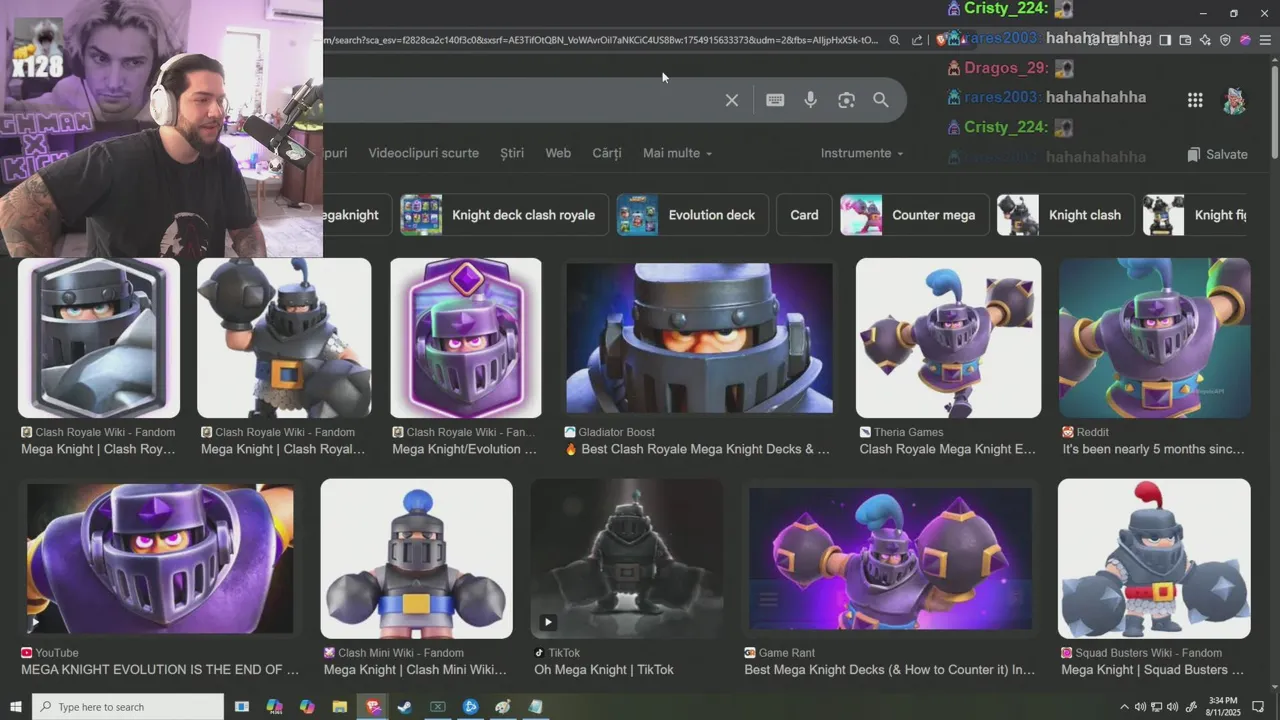The width and height of the screenshot is (1280, 720).
Task: Open the Leo AI sparkle icon
Action: [x=1205, y=40]
